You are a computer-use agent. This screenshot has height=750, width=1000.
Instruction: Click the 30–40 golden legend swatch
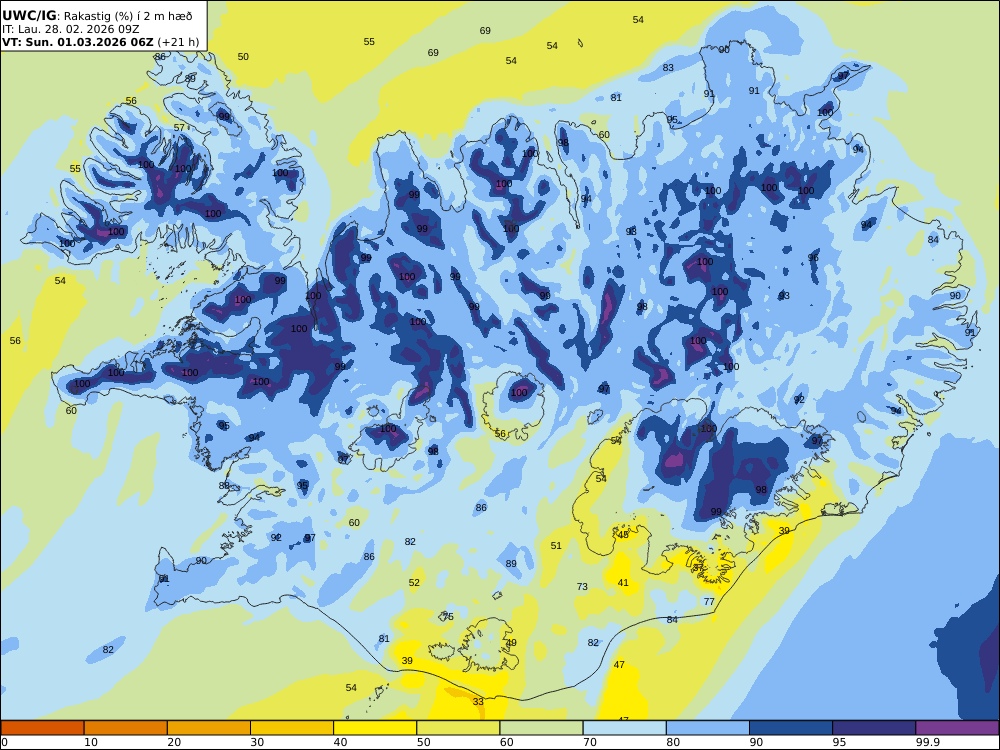(292, 728)
